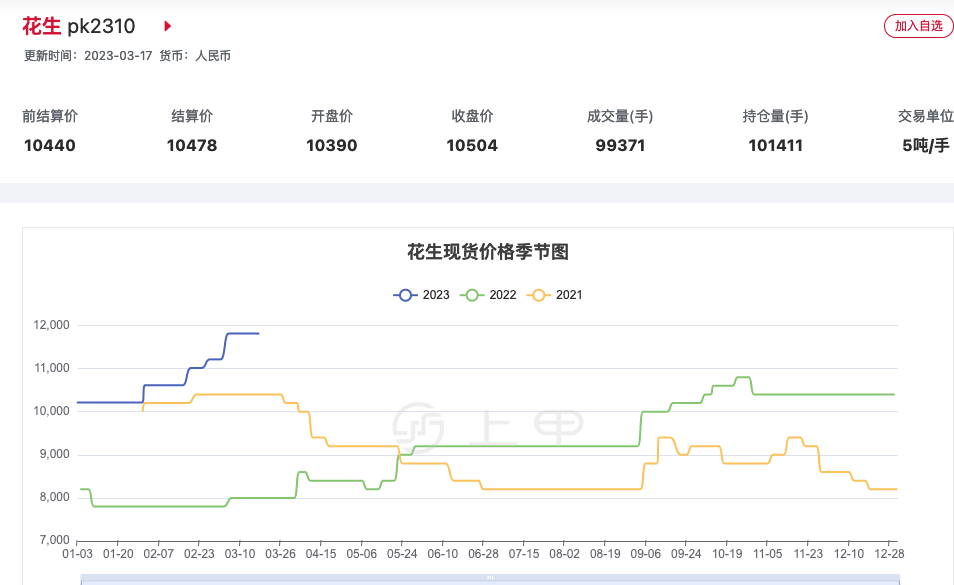Screen dimensions: 954x585
Task: Click the 花生 pk2310 contract title
Action: [78, 26]
